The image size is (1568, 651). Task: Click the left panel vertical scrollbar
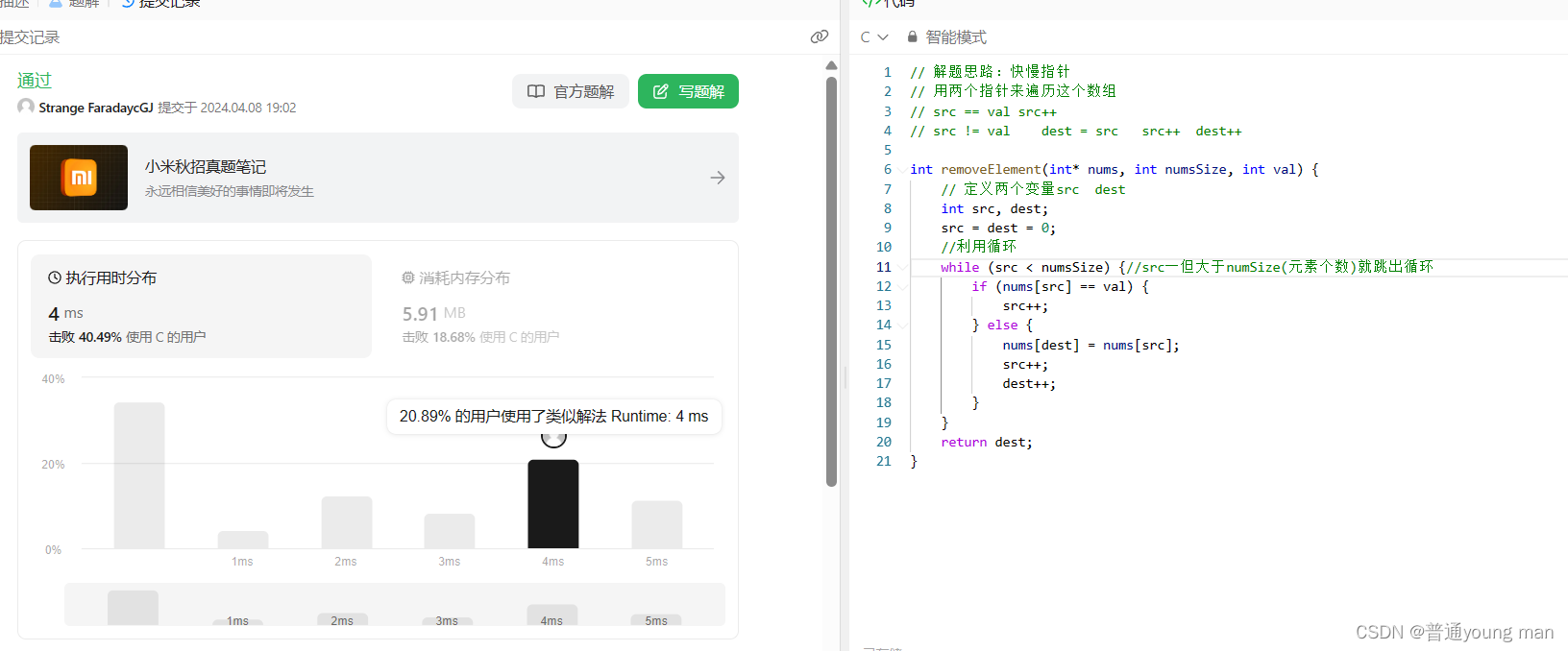coord(832,281)
